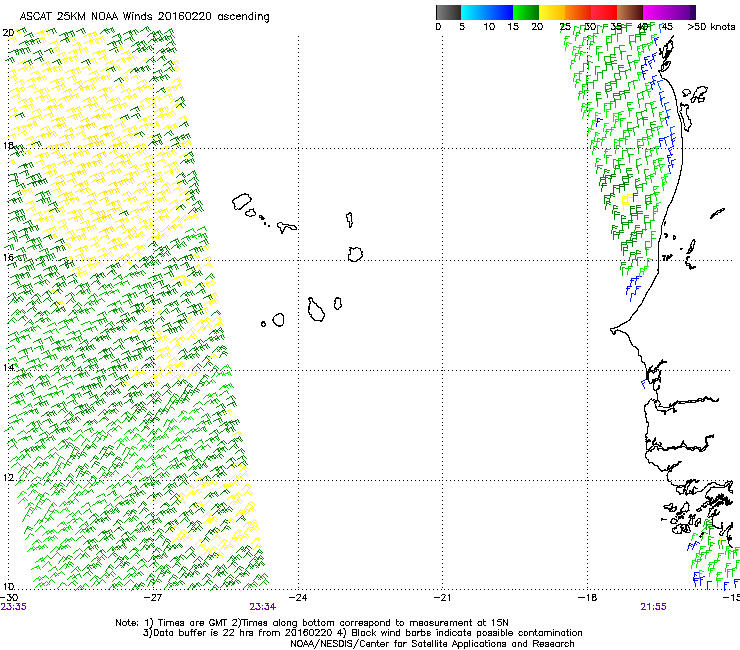
Task: Click the legend value '5' under color bar
Action: click(x=462, y=27)
